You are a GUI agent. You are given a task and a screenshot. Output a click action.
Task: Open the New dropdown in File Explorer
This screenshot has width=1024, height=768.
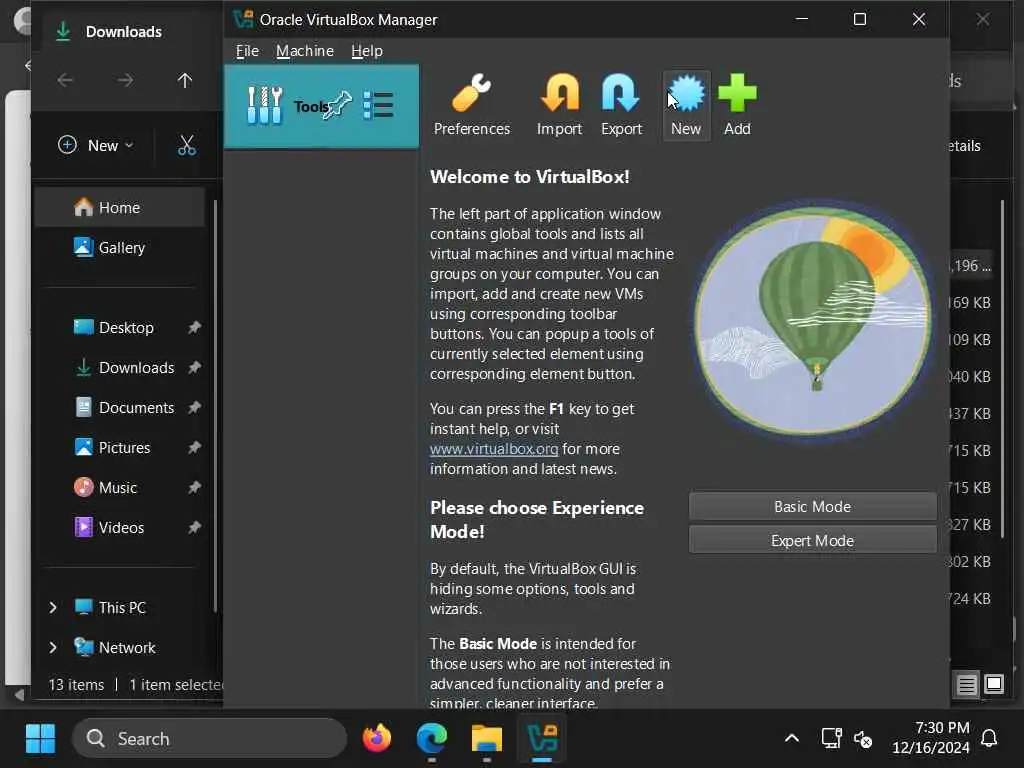click(96, 145)
